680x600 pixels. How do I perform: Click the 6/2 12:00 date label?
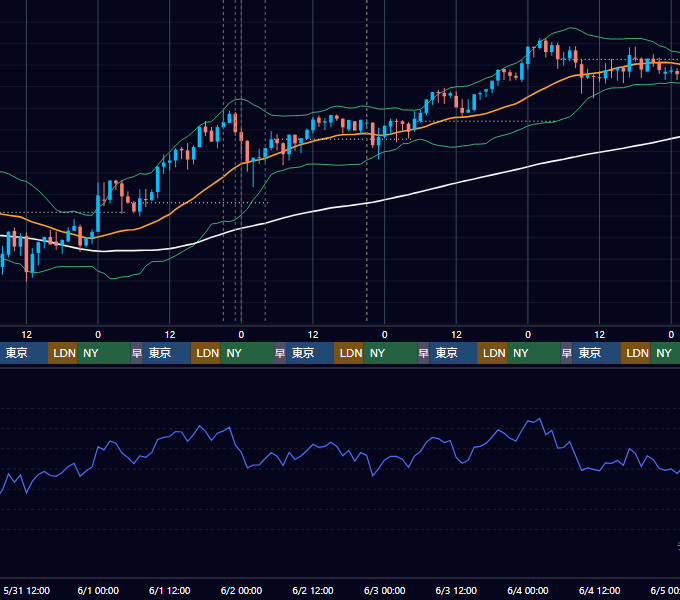(313, 590)
